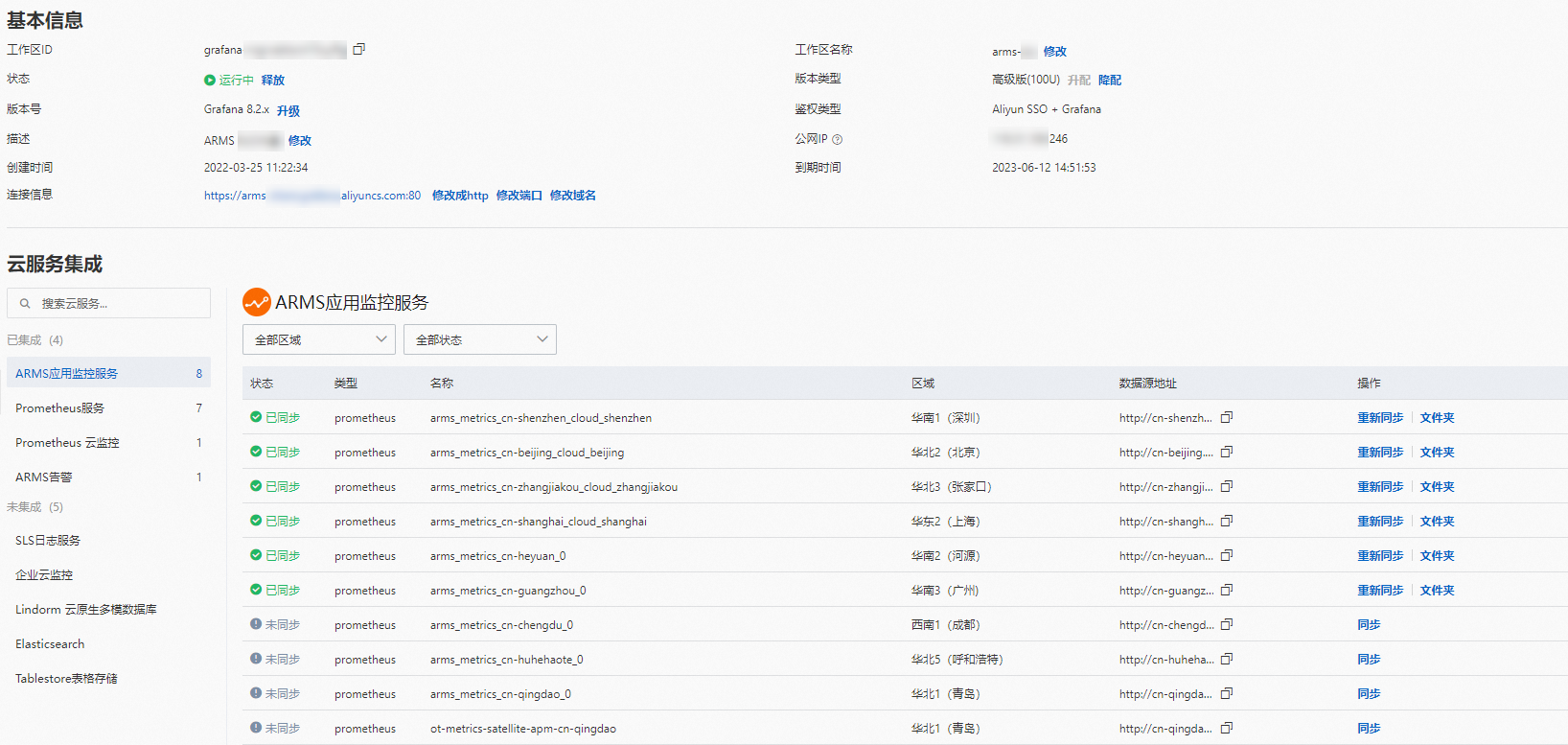The image size is (1568, 745).
Task: Open the 全部区域 region dropdown
Action: pyautogui.click(x=319, y=339)
